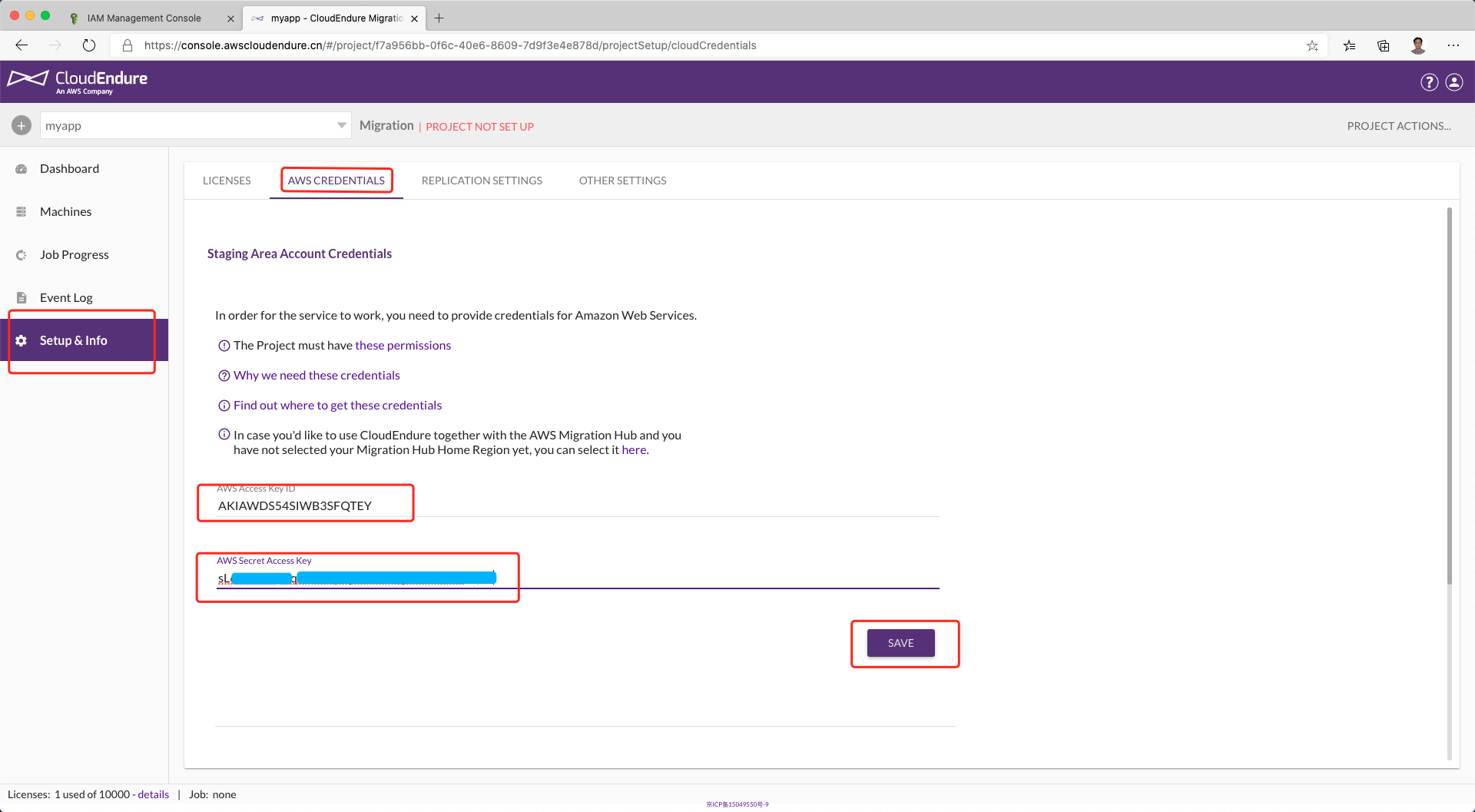Viewport: 1475px width, 812px height.
Task: Open the 'these permissions' link
Action: (x=403, y=346)
